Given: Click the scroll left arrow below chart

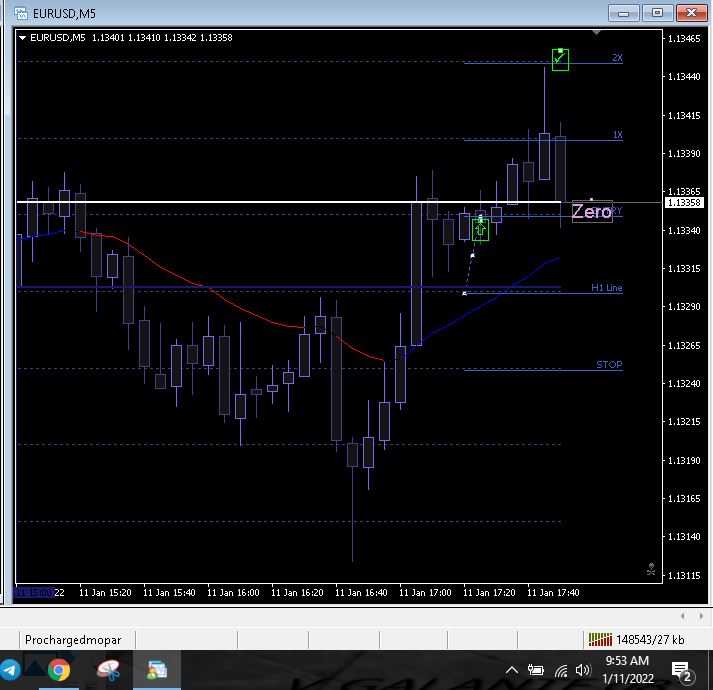Looking at the screenshot, I should tap(682, 616).
